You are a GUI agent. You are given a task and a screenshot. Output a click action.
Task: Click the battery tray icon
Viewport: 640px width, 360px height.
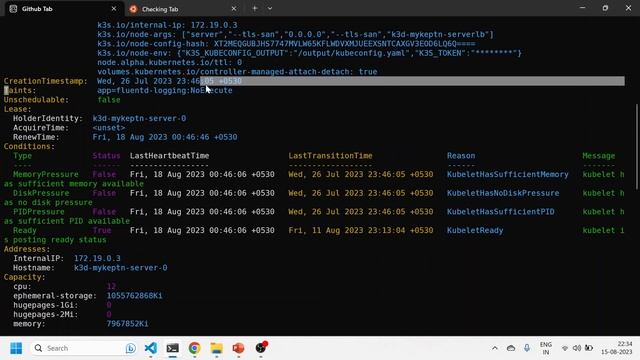[589, 348]
